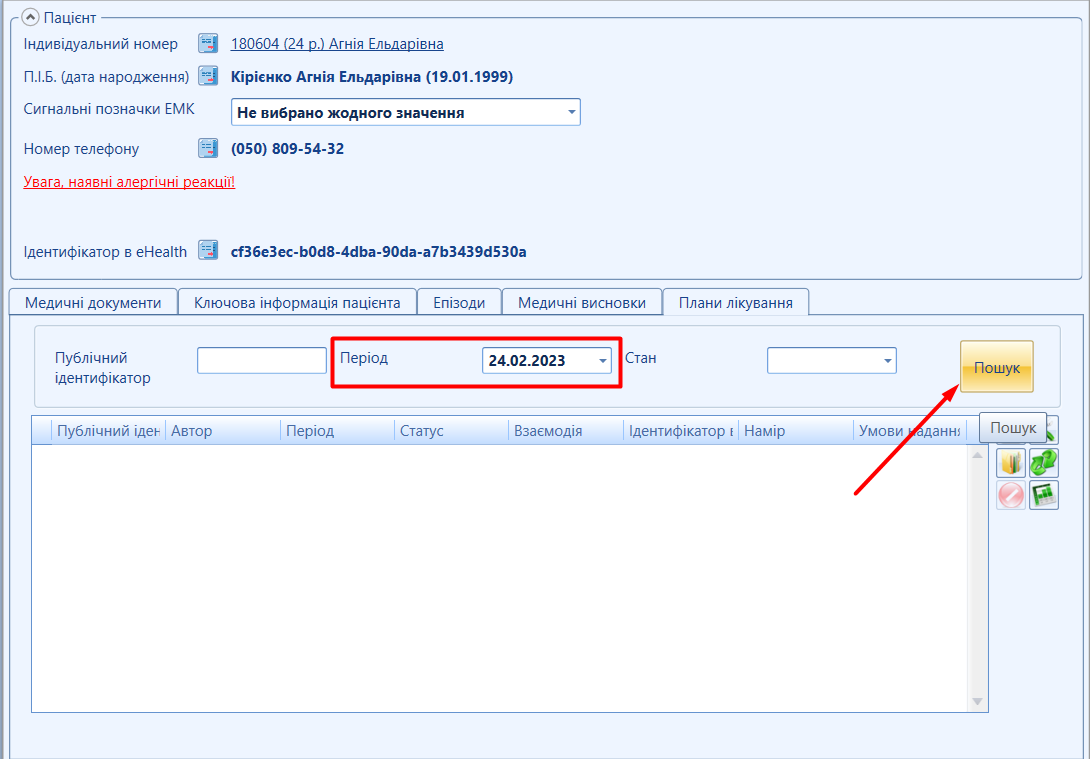
Task: Click the green spreadsheet export icon
Action: point(1043,495)
